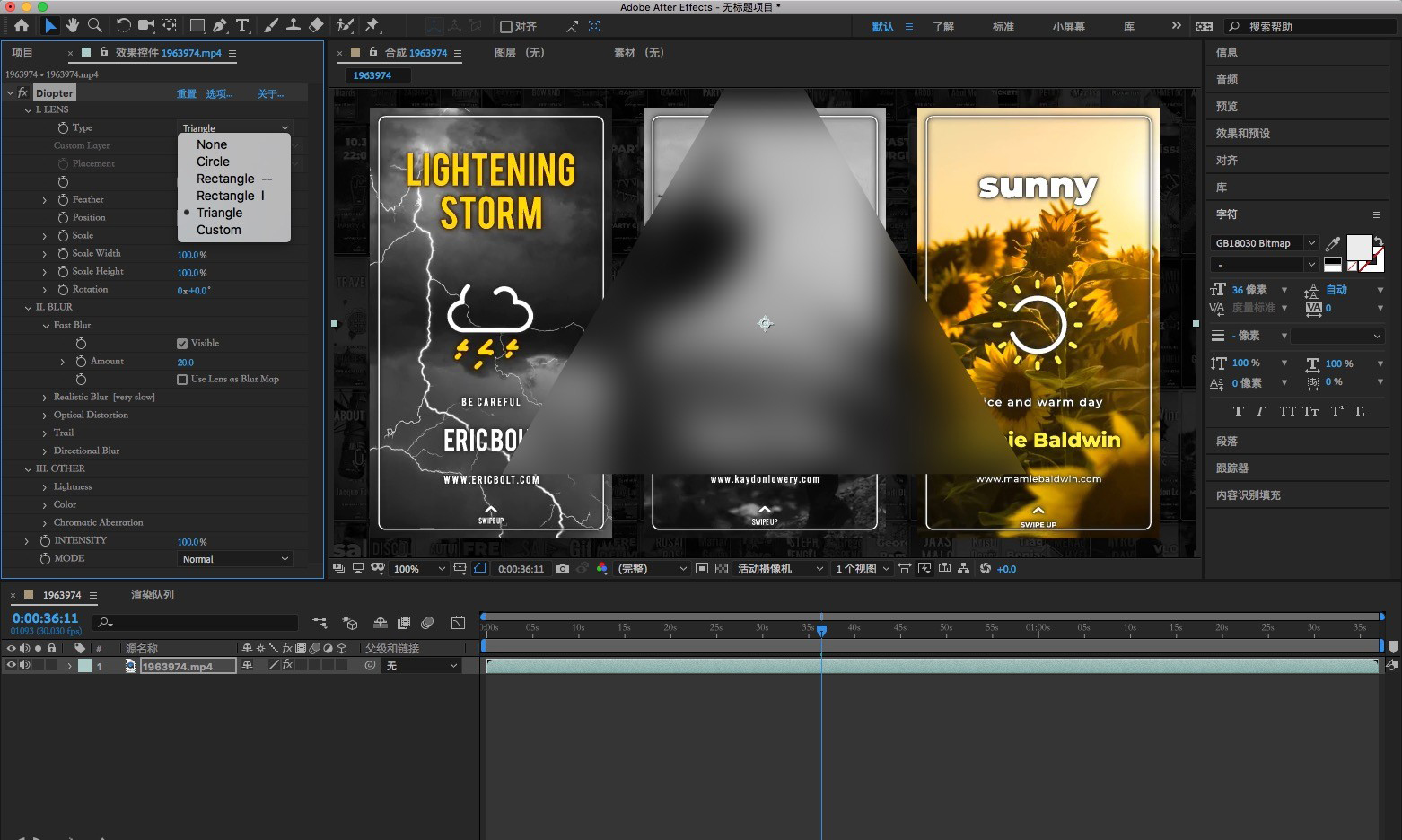The height and width of the screenshot is (840, 1402).
Task: Expand the Optical Distortion section
Action: point(45,416)
